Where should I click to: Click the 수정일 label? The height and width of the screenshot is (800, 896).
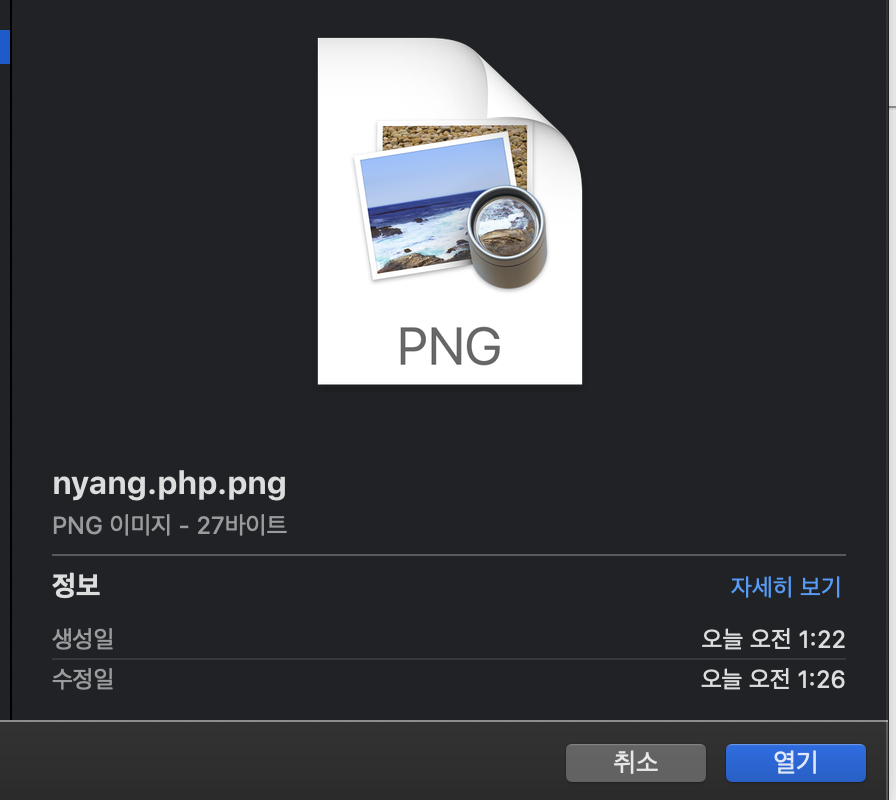[83, 679]
